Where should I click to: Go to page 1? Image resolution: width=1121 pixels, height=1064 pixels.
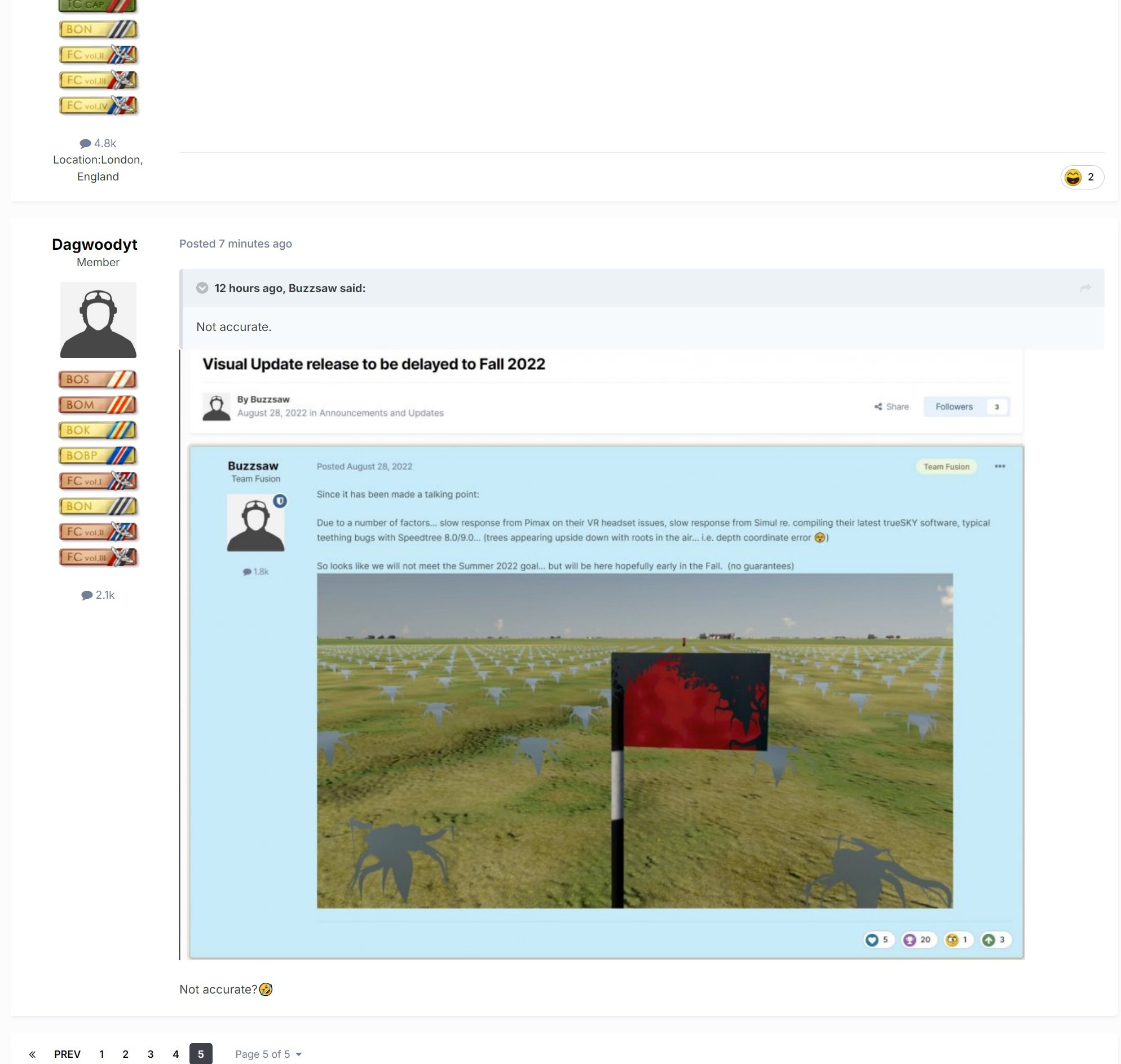101,1054
